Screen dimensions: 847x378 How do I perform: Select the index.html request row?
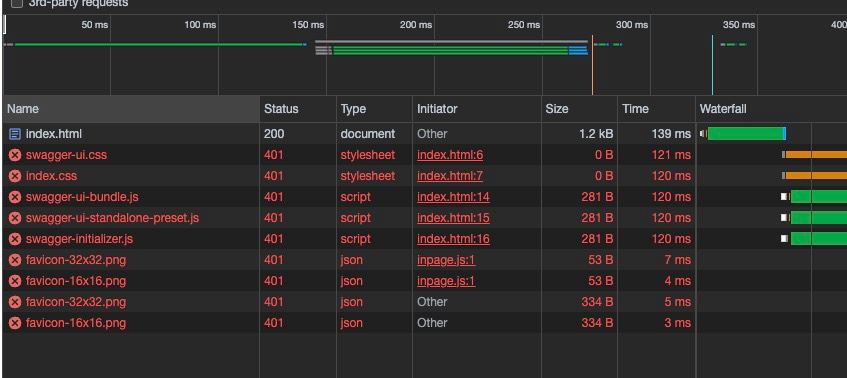(425, 134)
